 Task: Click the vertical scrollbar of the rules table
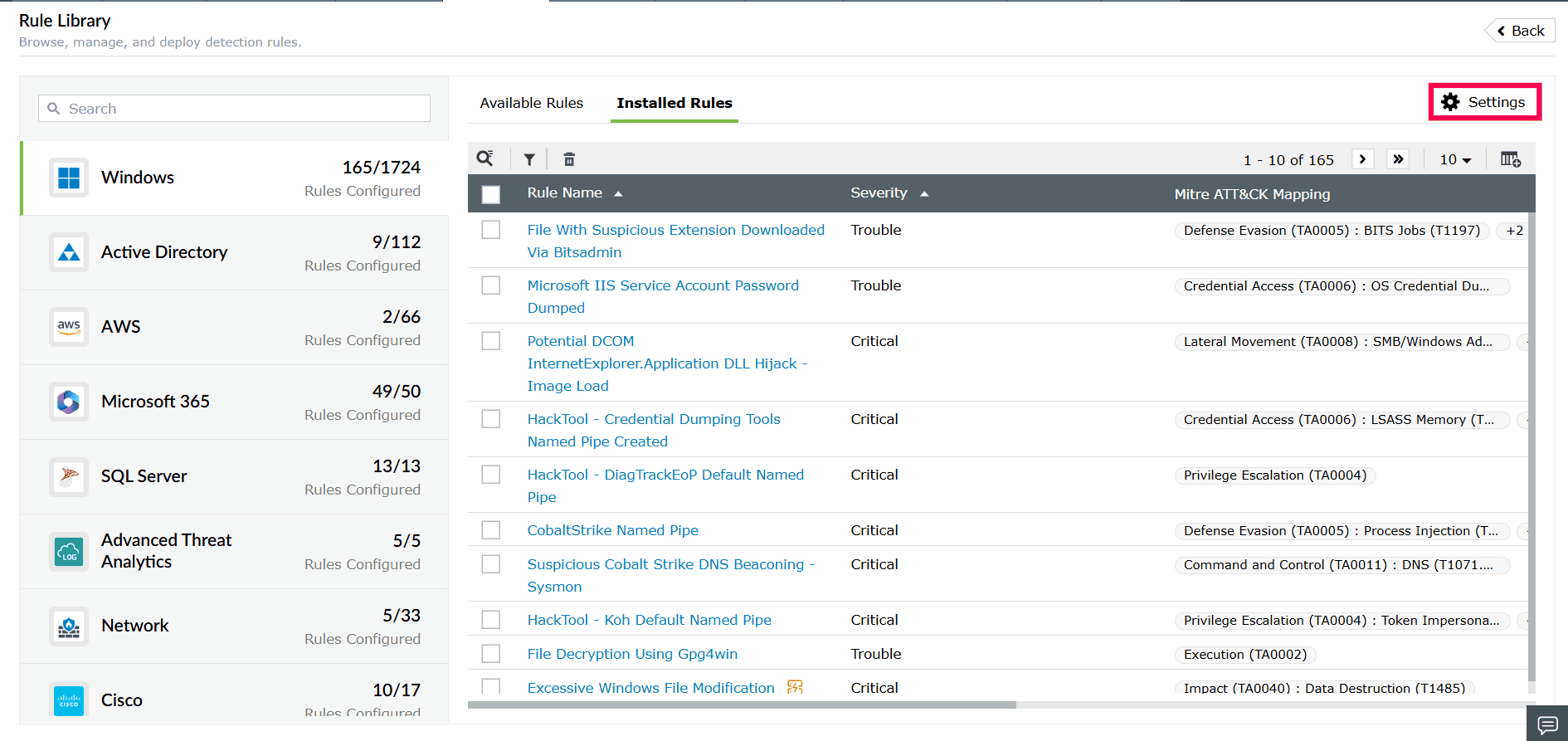[x=1531, y=448]
